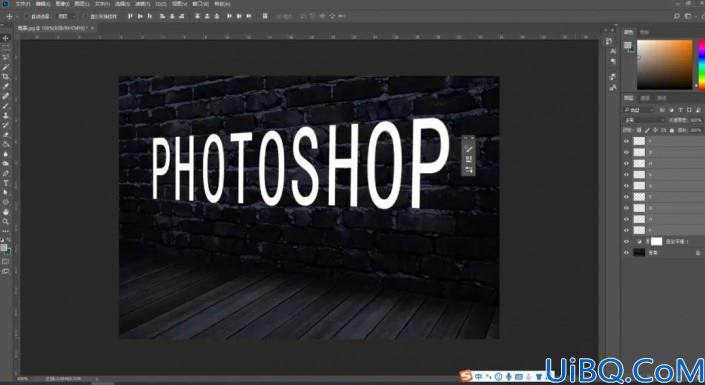705x385 pixels.
Task: Open the 3D menu
Action: (x=161, y=4)
